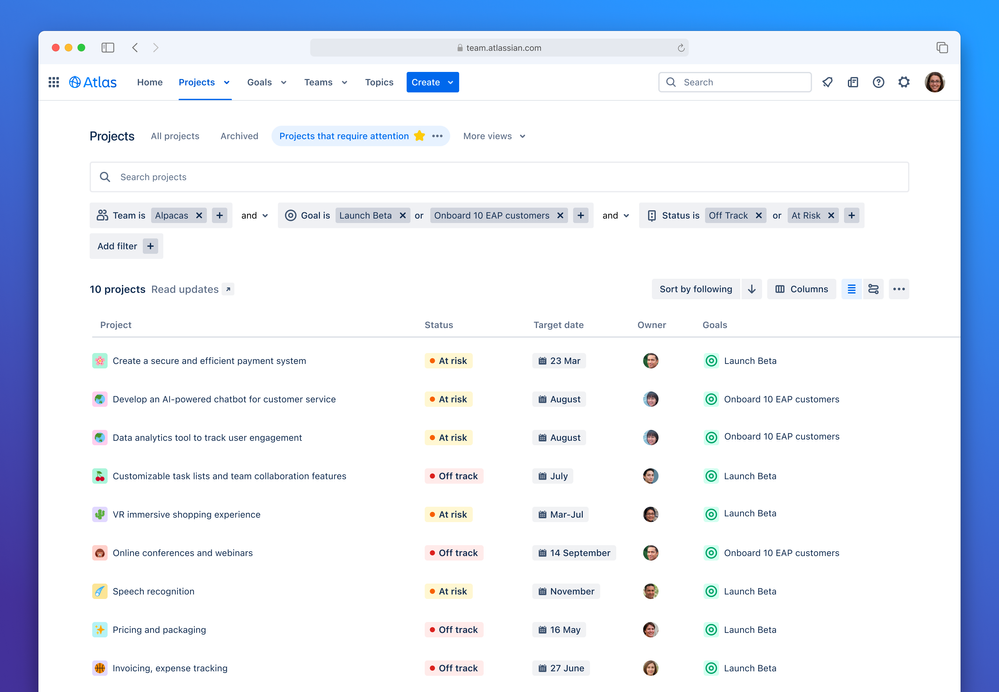
Task: Click the cherry icon of Customizable task lists
Action: 100,476
